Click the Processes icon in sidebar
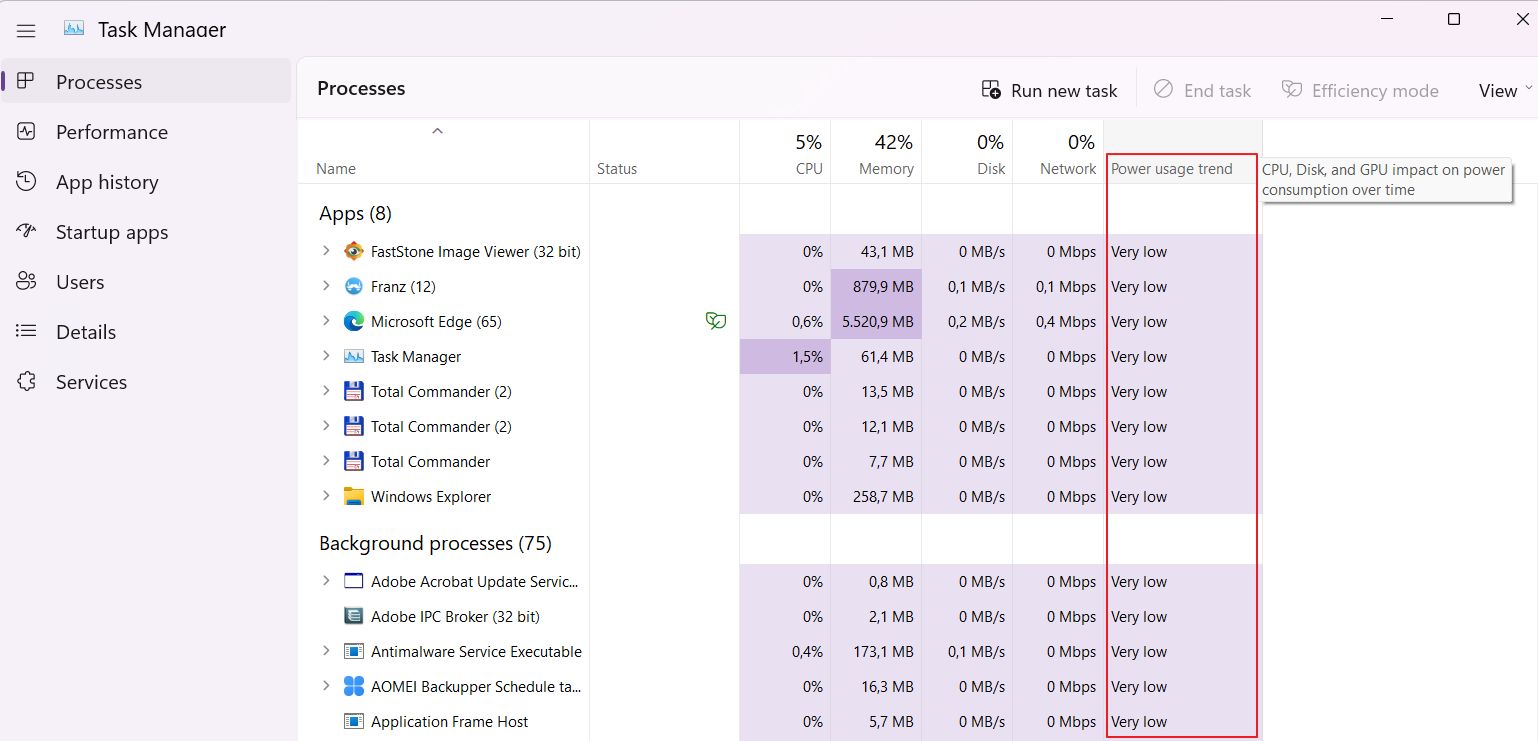 (27, 82)
